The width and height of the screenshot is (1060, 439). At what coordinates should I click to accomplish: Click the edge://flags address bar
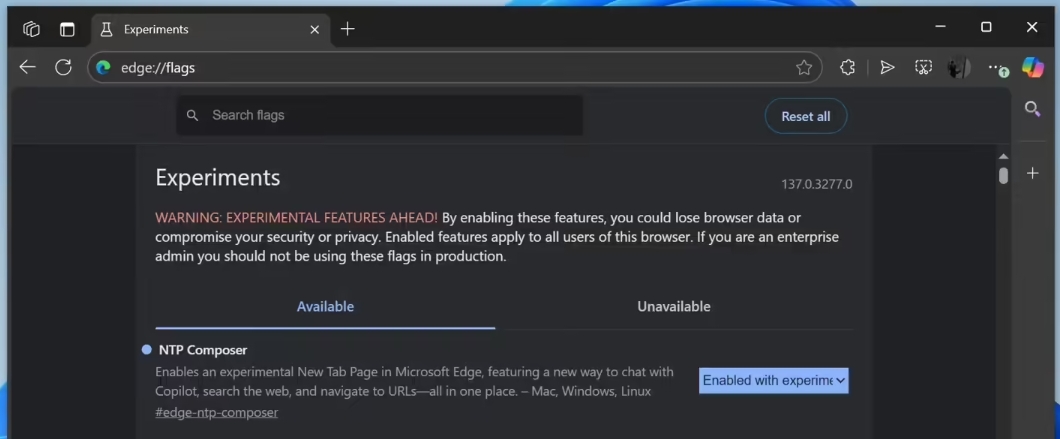(x=454, y=68)
